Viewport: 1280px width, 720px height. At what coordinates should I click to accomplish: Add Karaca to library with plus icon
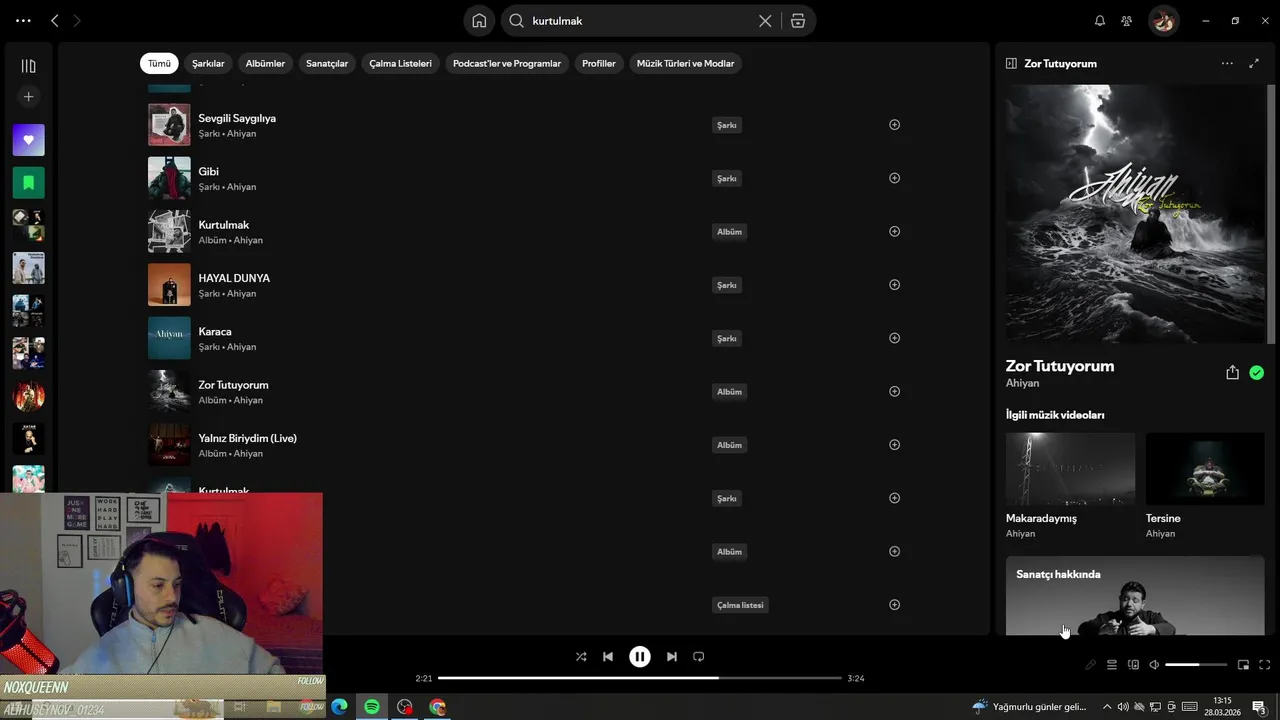(894, 338)
